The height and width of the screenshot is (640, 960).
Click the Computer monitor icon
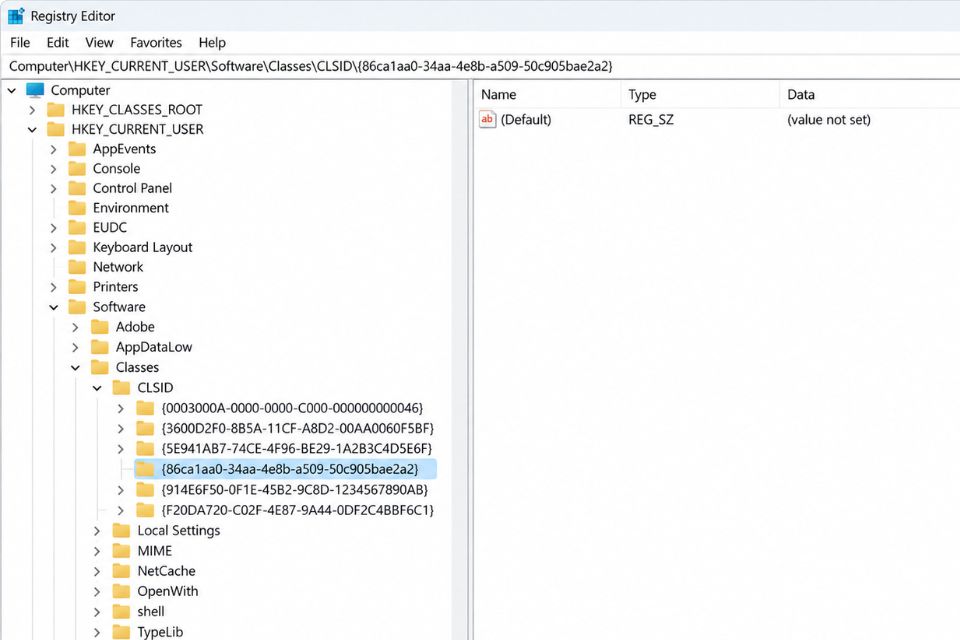[x=35, y=90]
